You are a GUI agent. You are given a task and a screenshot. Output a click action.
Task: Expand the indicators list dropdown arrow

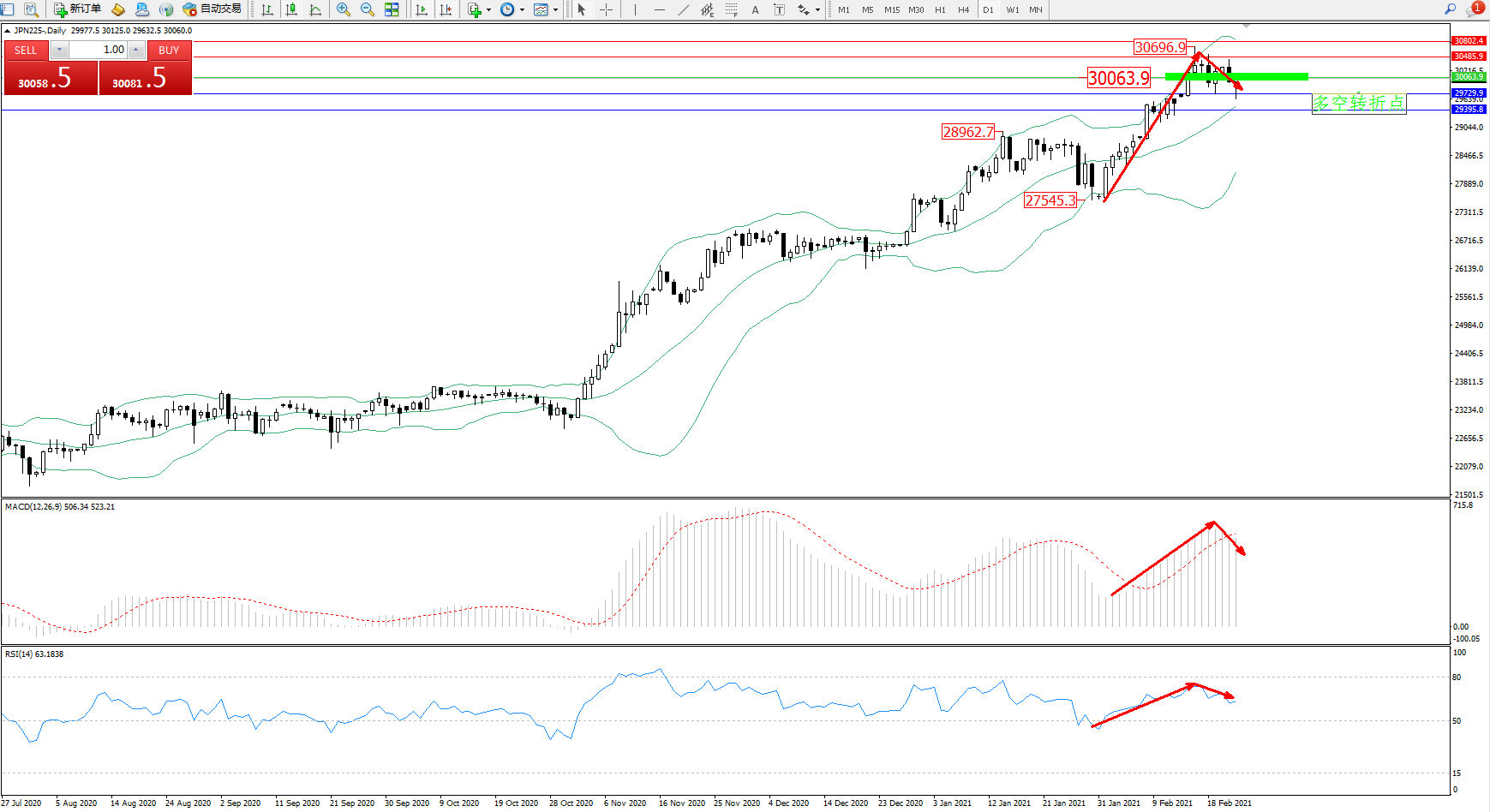488,10
